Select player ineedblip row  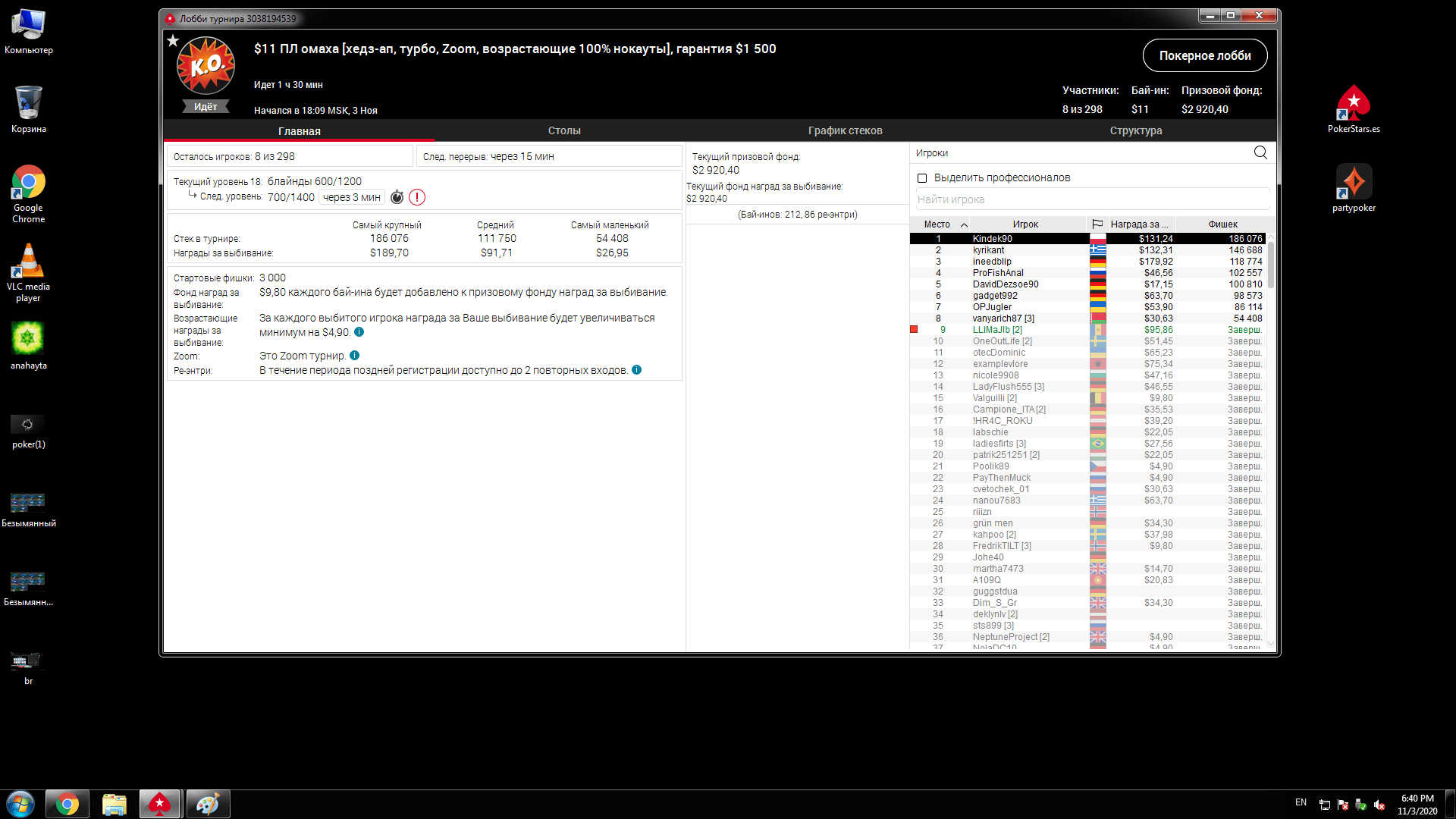pos(1088,262)
